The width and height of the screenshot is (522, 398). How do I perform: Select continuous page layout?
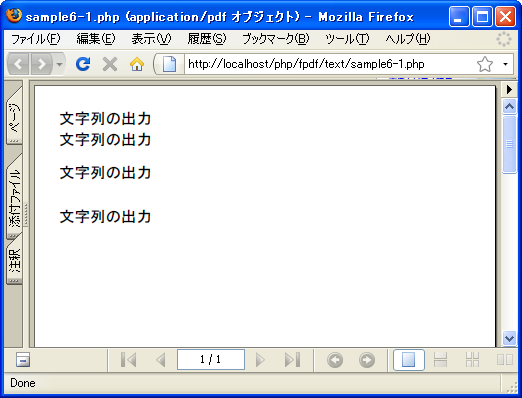coord(440,360)
